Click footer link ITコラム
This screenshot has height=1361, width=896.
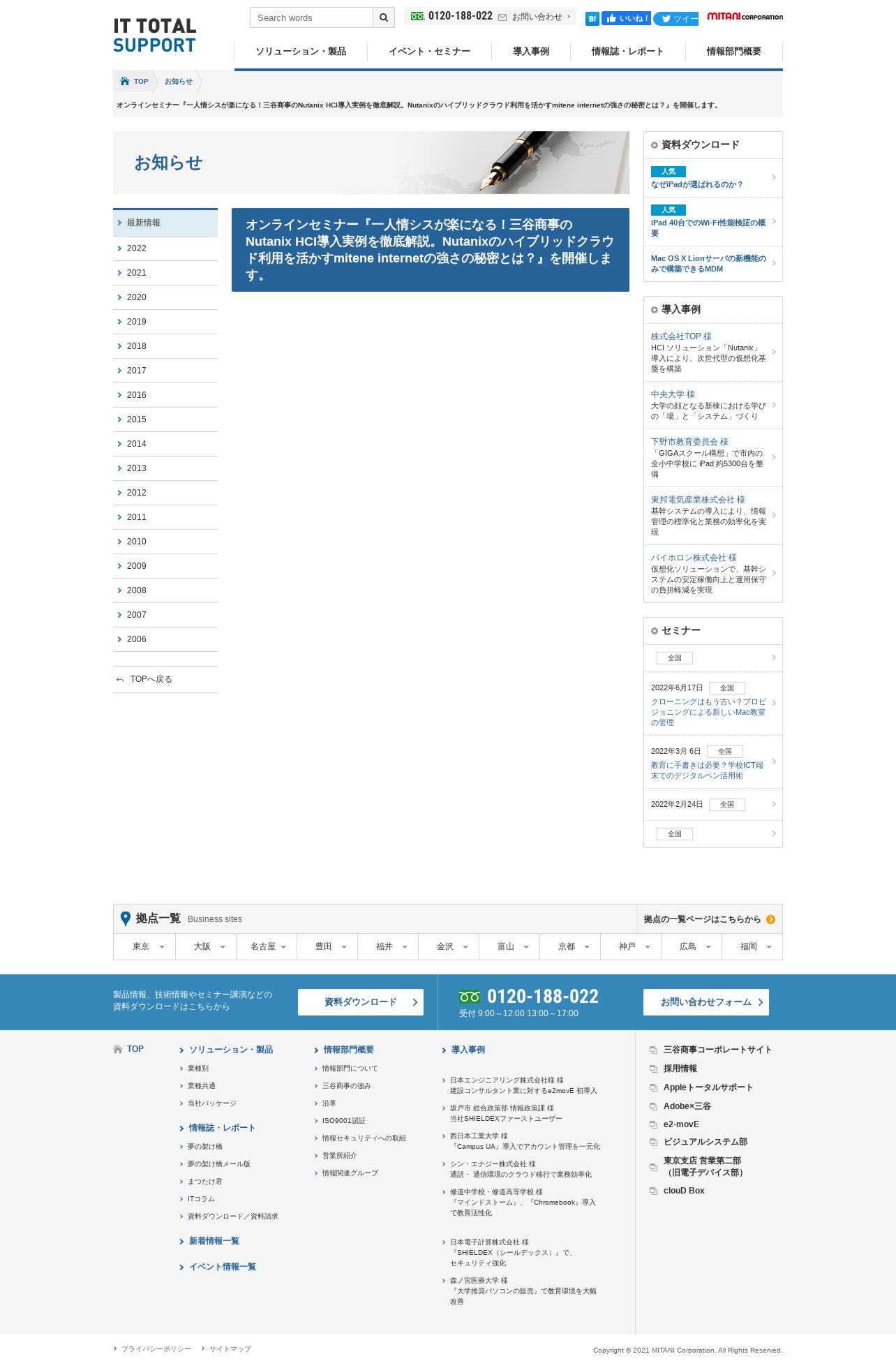201,1199
